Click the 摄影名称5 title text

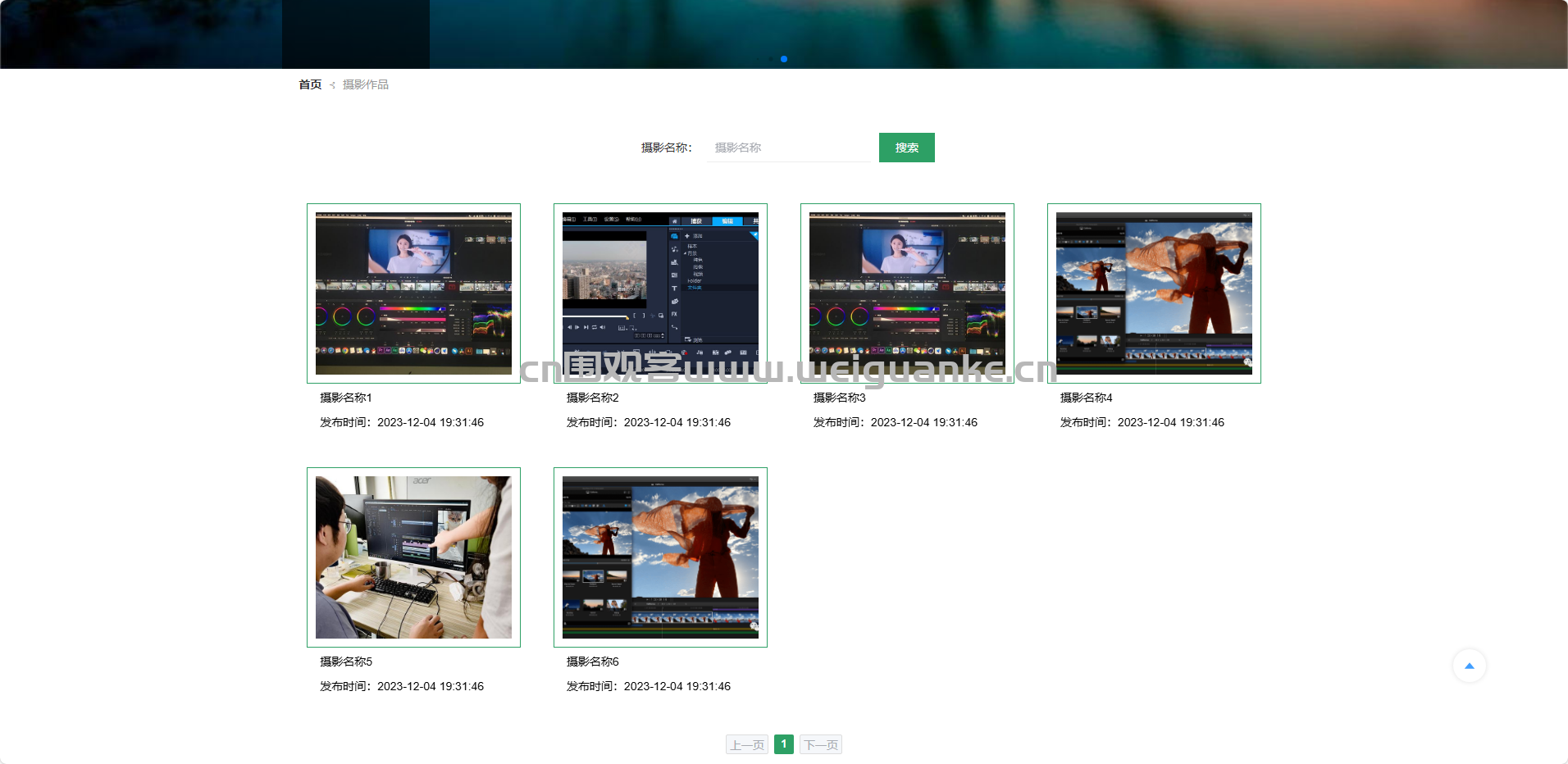[x=346, y=662]
